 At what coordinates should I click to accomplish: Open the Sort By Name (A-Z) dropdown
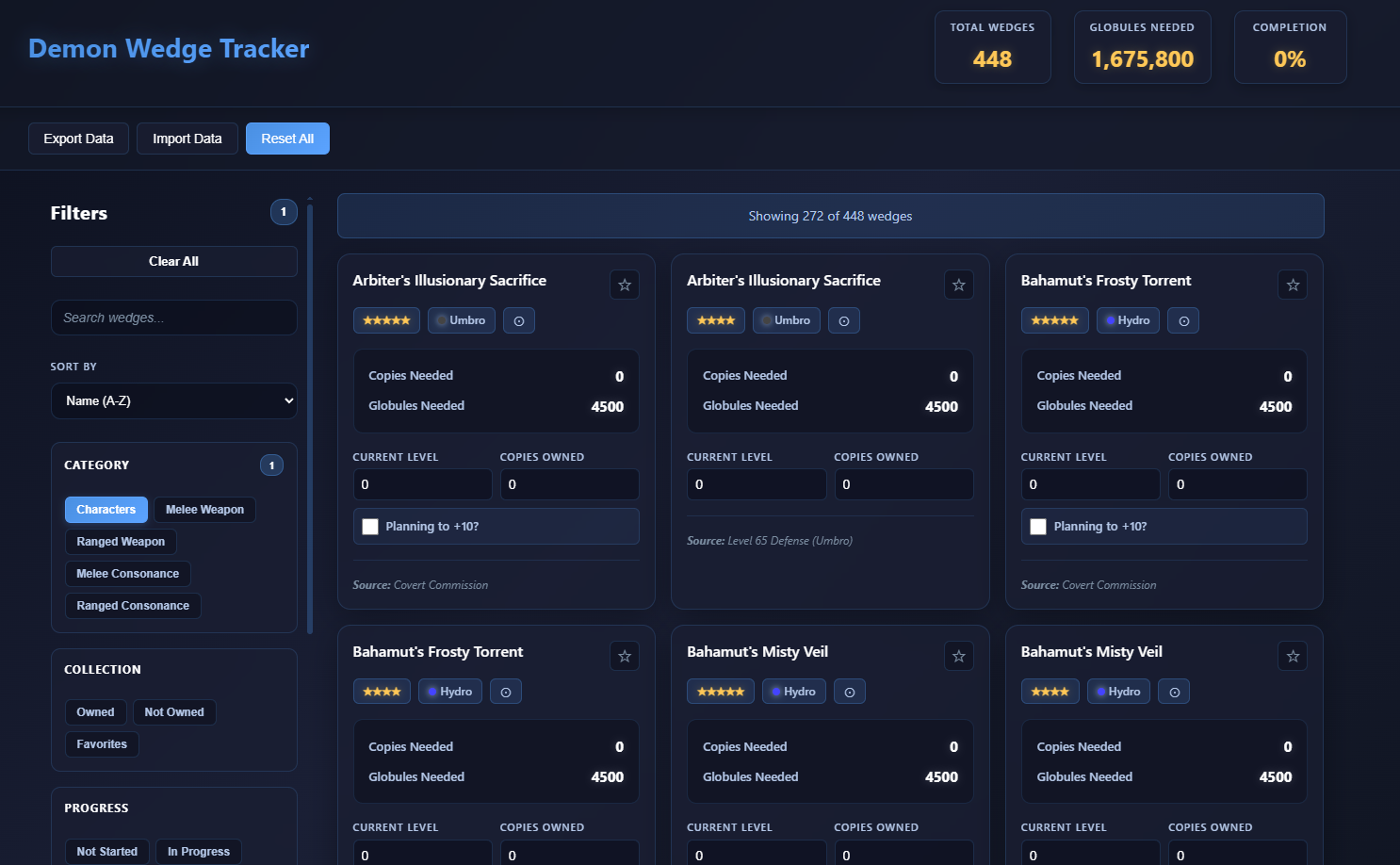pyautogui.click(x=174, y=400)
